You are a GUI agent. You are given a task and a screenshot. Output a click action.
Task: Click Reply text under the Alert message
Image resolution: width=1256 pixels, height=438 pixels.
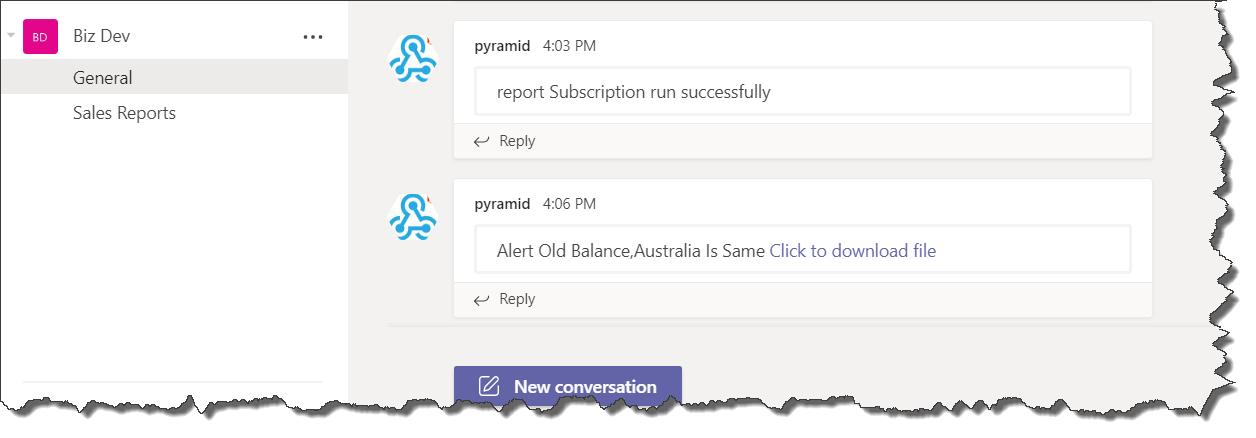tap(517, 299)
